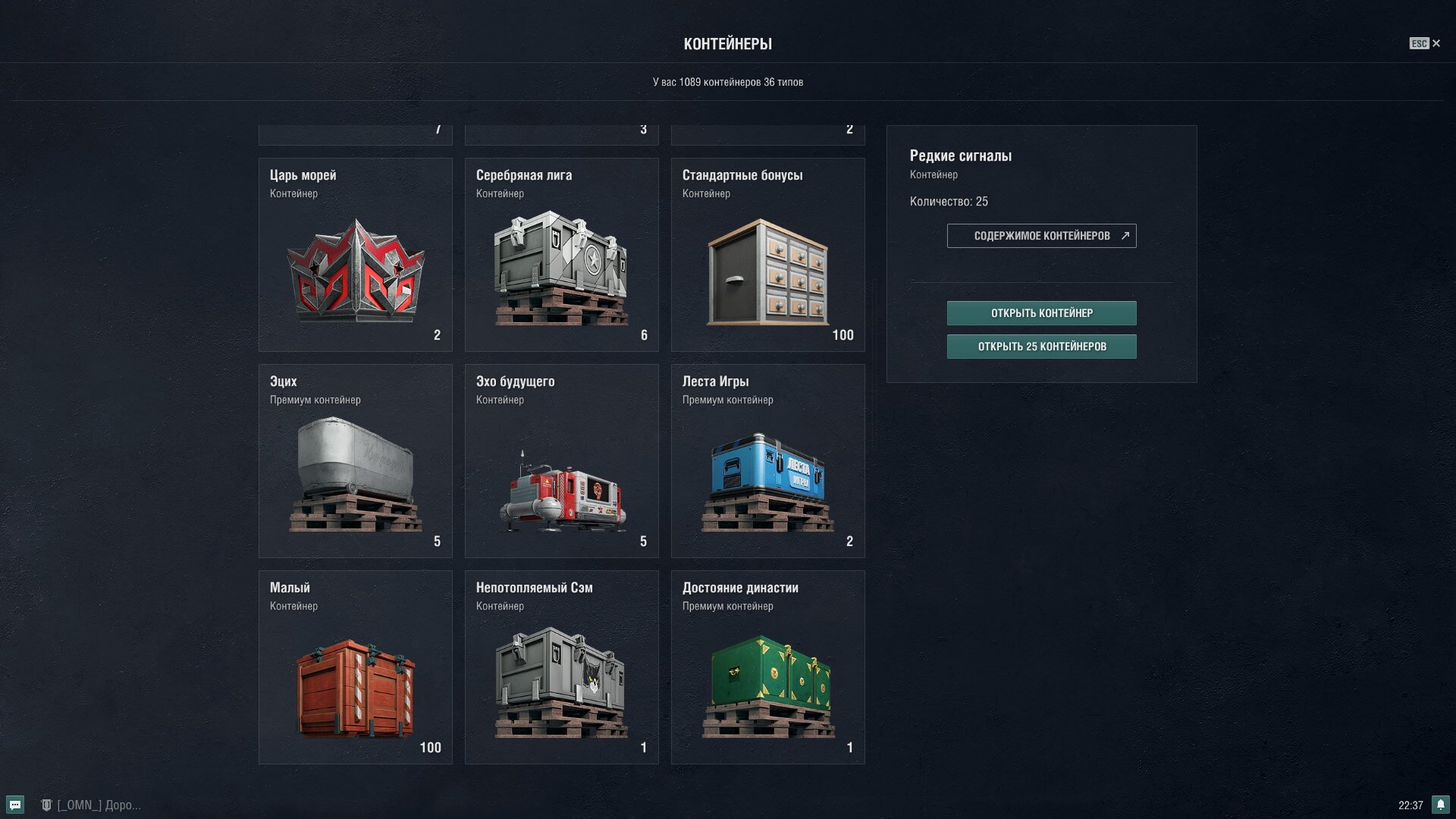Open the chat icon at bottom left
Image resolution: width=1456 pixels, height=819 pixels.
pos(15,805)
